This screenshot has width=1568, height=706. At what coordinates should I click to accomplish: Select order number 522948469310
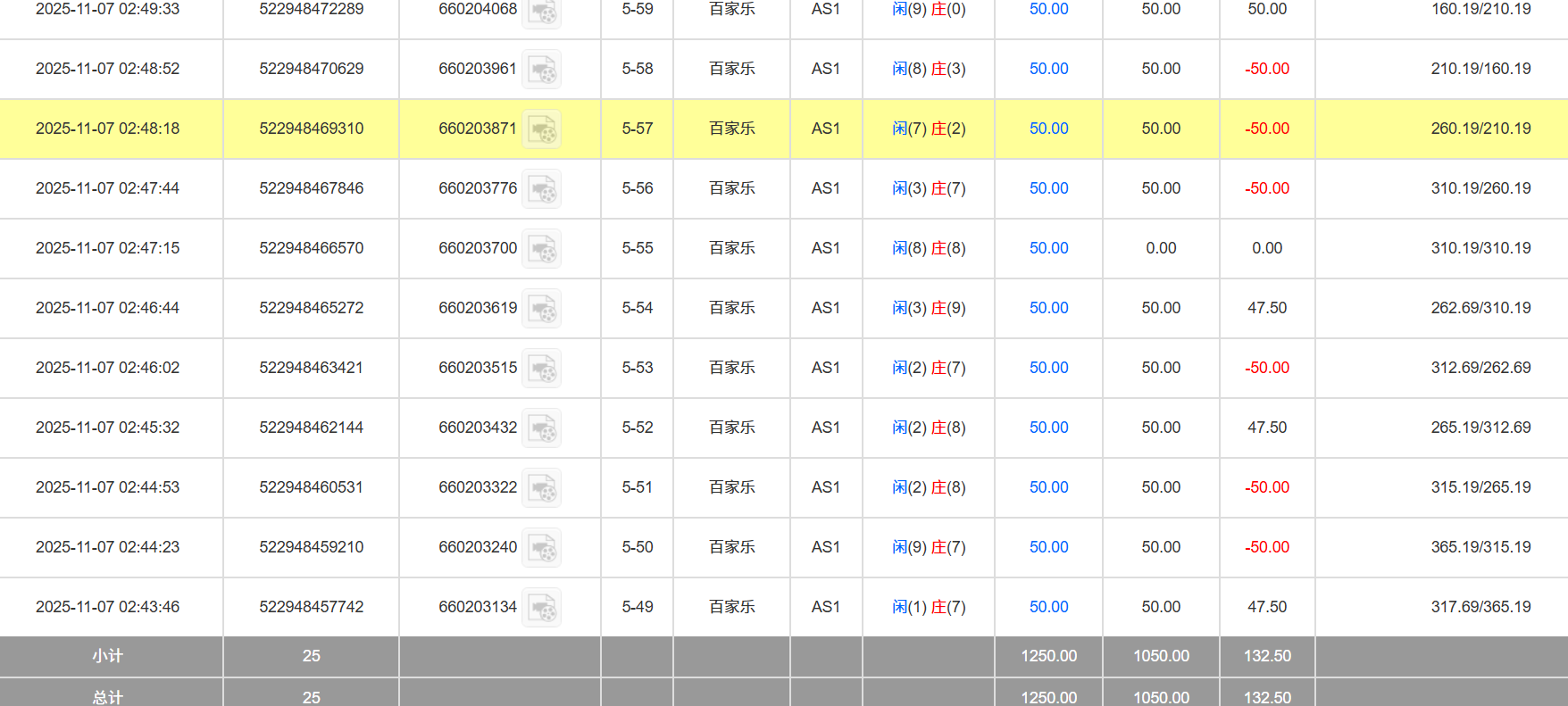tap(311, 129)
